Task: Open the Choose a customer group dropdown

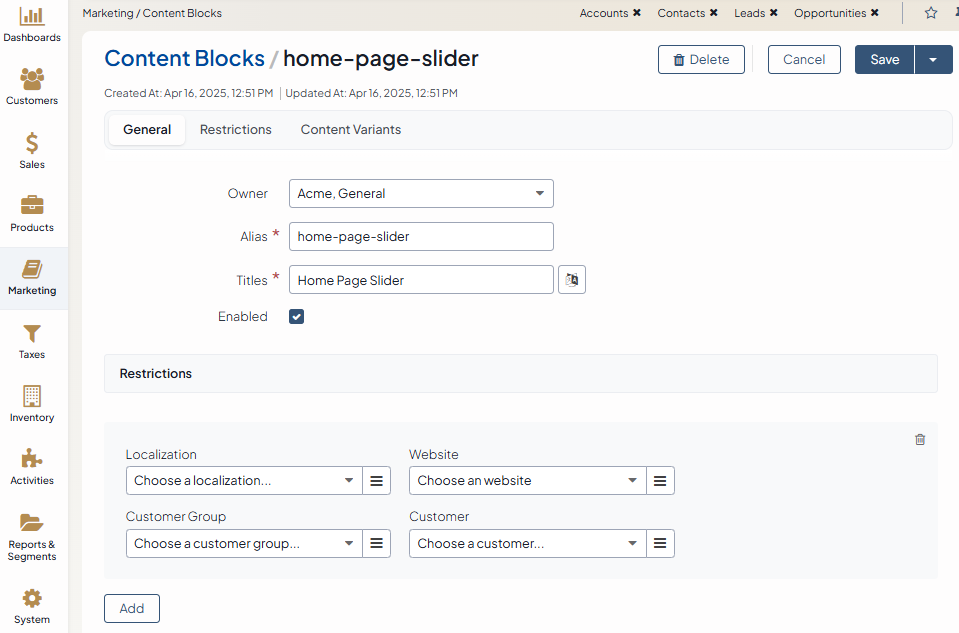Action: [243, 544]
